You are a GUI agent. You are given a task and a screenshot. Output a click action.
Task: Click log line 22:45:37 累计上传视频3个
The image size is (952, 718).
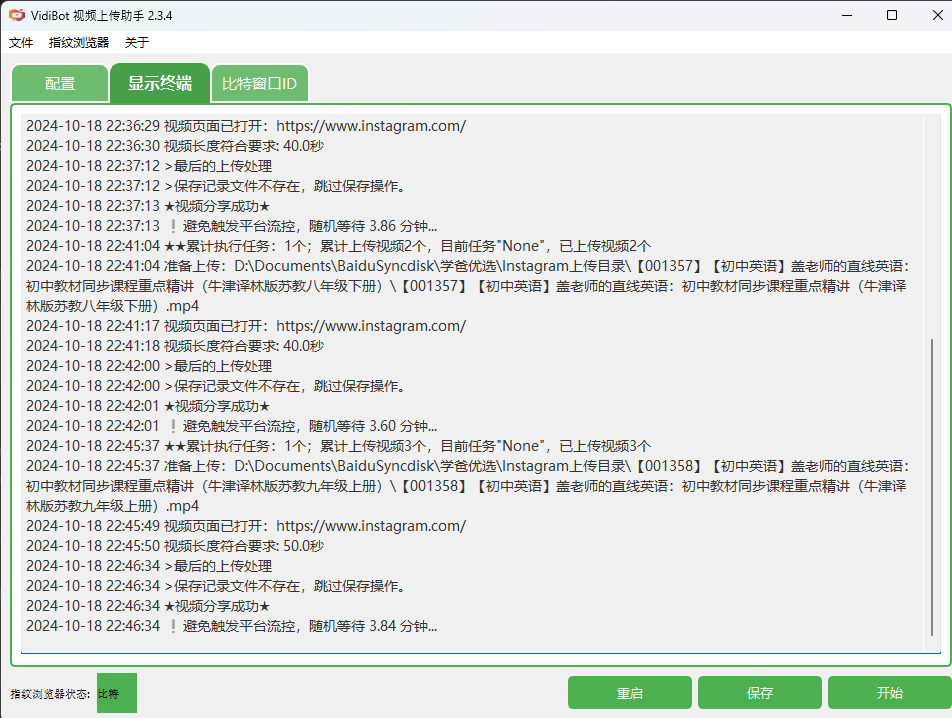point(338,446)
